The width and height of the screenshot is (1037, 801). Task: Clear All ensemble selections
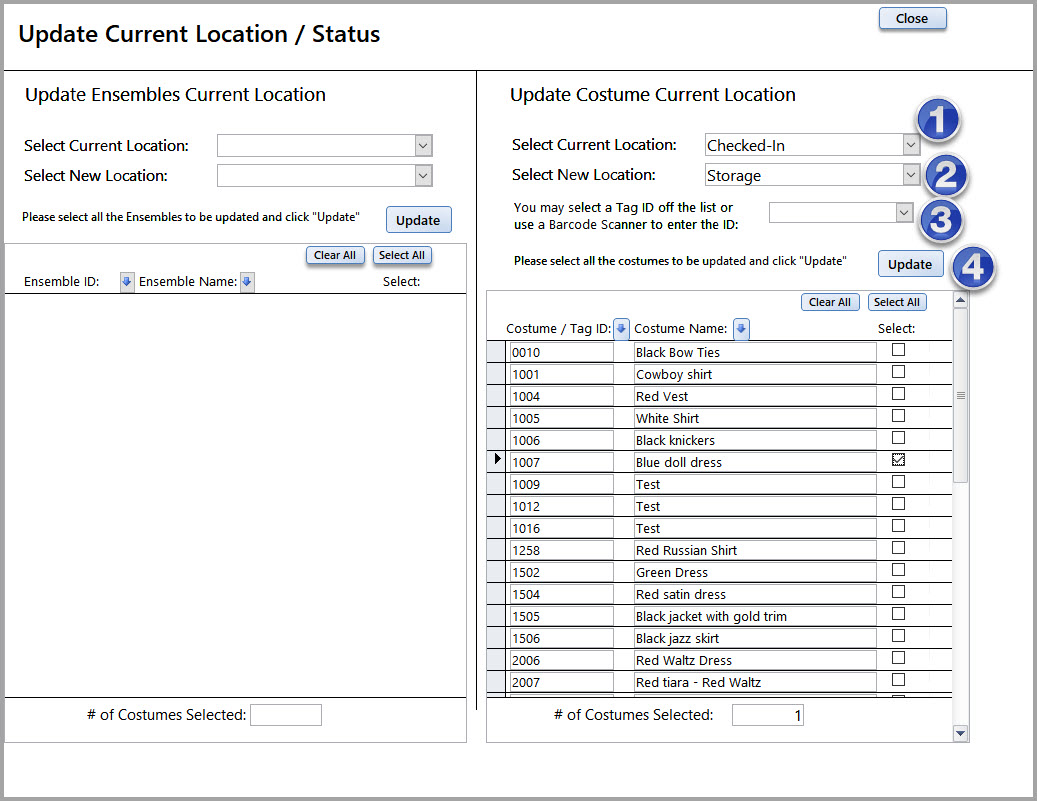pyautogui.click(x=335, y=255)
